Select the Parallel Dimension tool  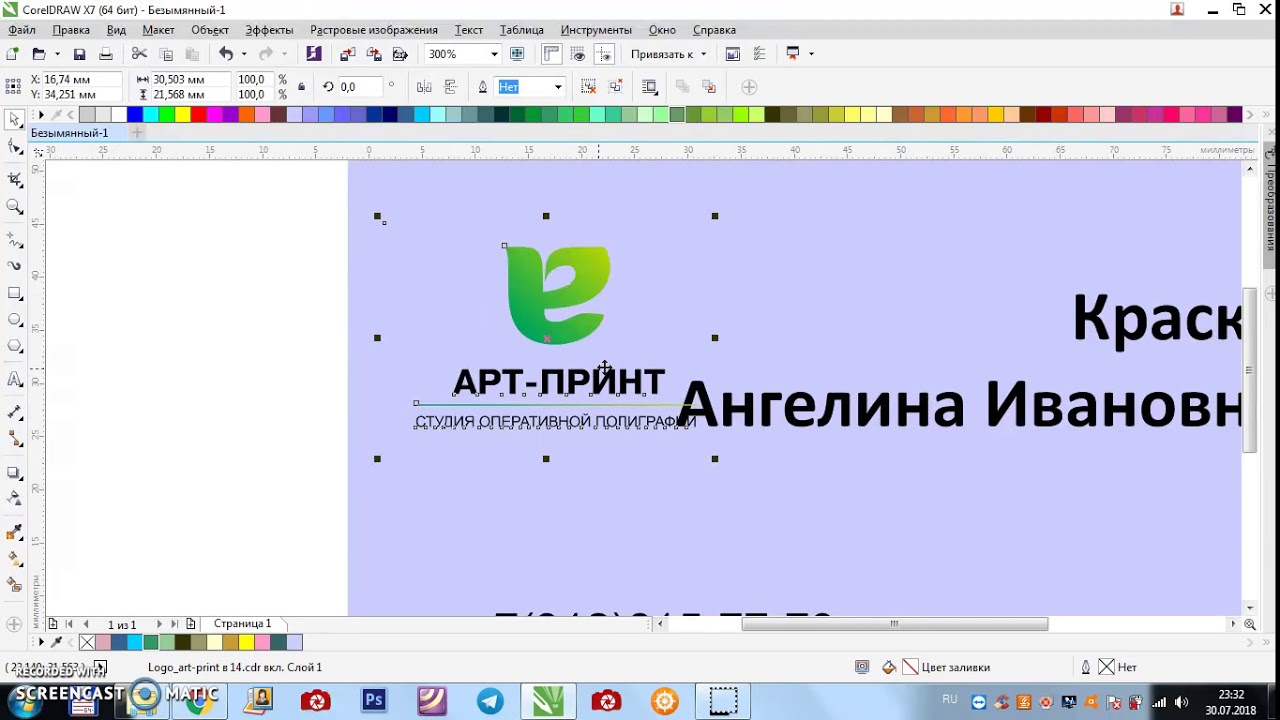[15, 412]
